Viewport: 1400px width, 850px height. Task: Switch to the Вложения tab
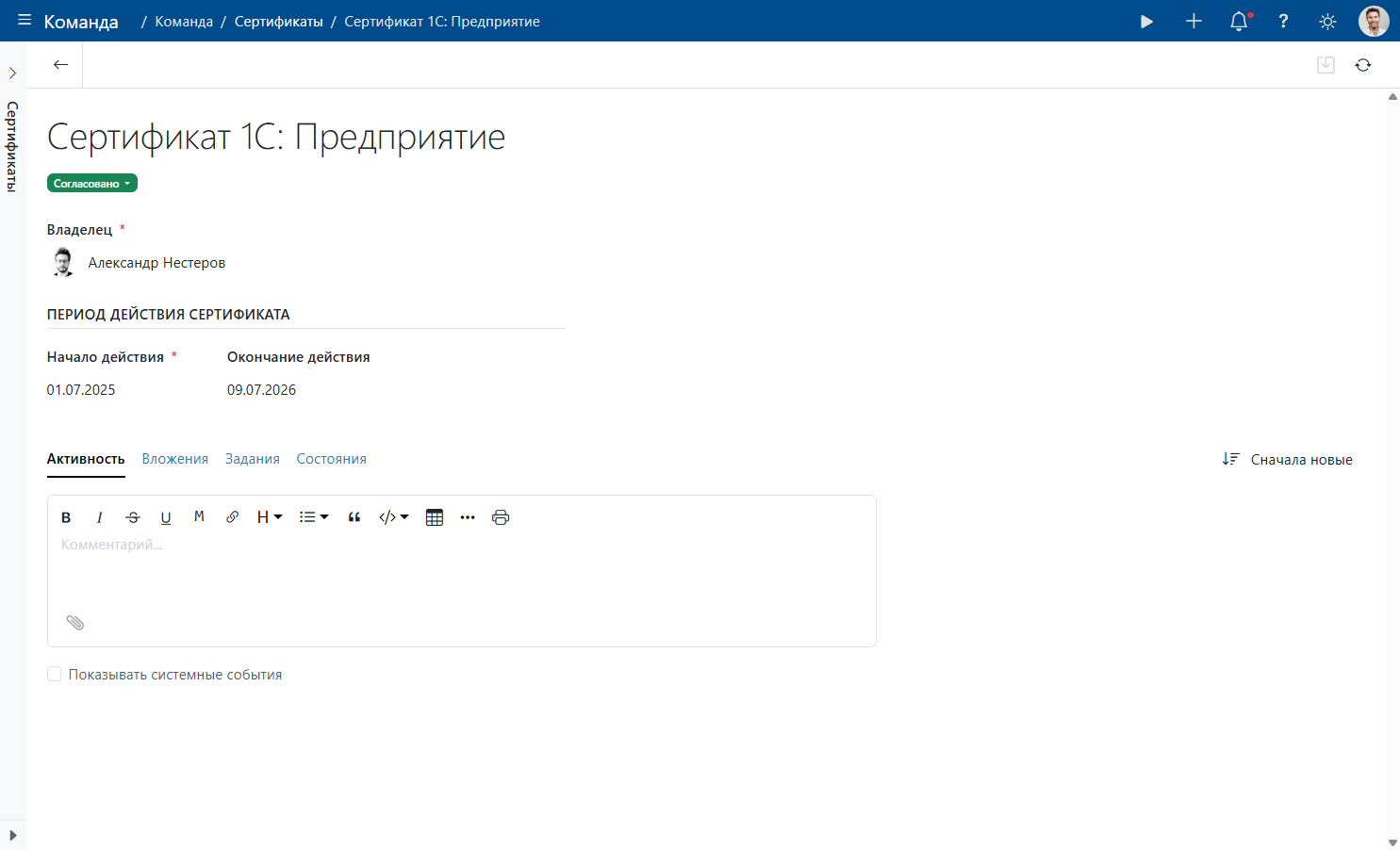tap(175, 459)
